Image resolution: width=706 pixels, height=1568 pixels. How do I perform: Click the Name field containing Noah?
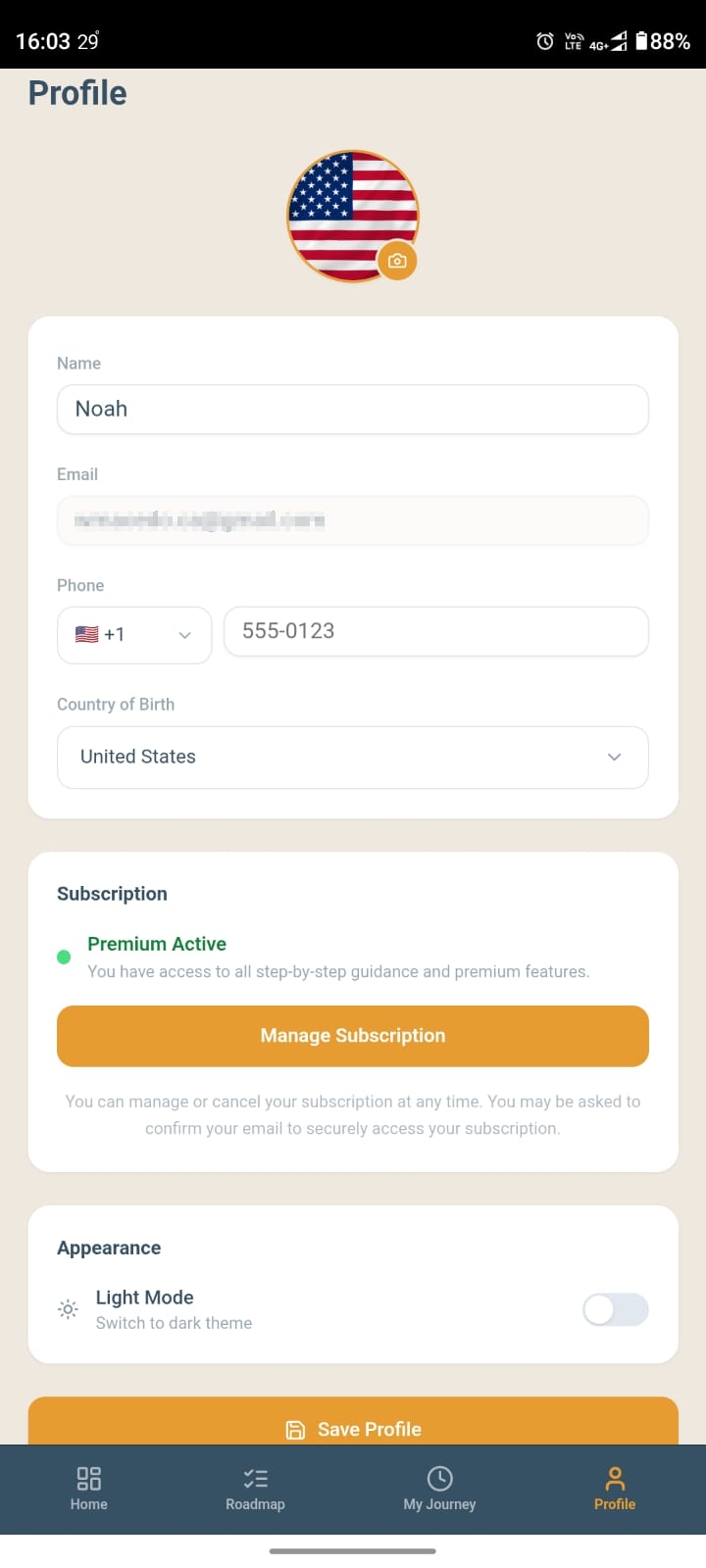(x=353, y=409)
